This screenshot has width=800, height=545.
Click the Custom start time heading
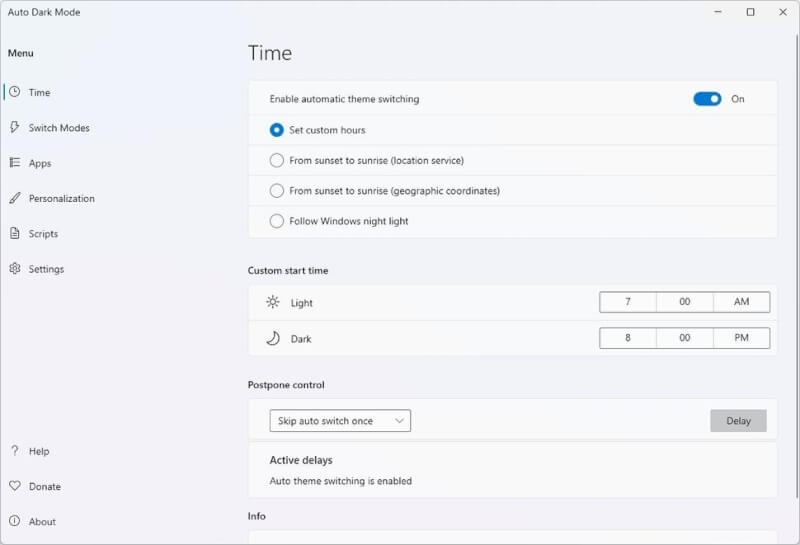point(288,270)
